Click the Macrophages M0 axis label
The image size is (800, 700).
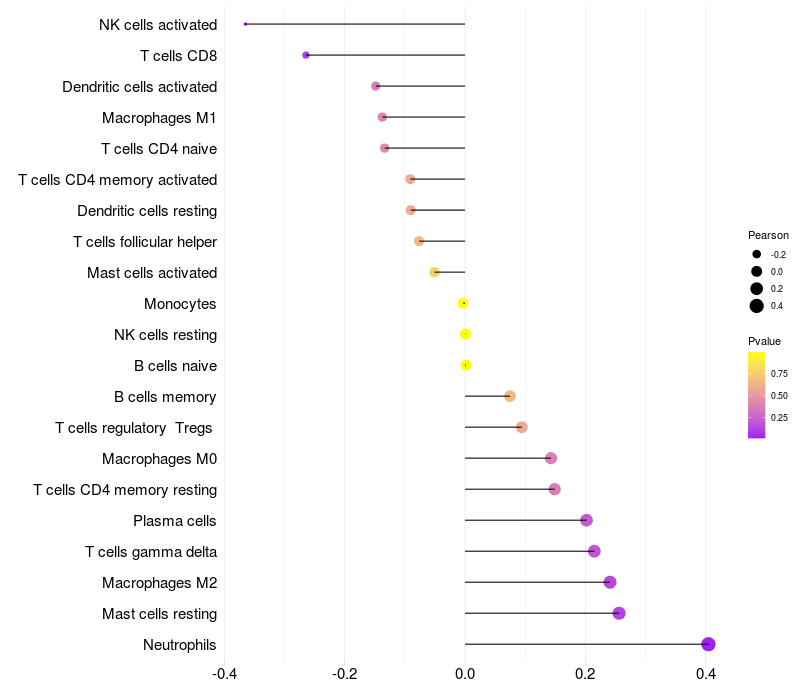click(x=159, y=459)
